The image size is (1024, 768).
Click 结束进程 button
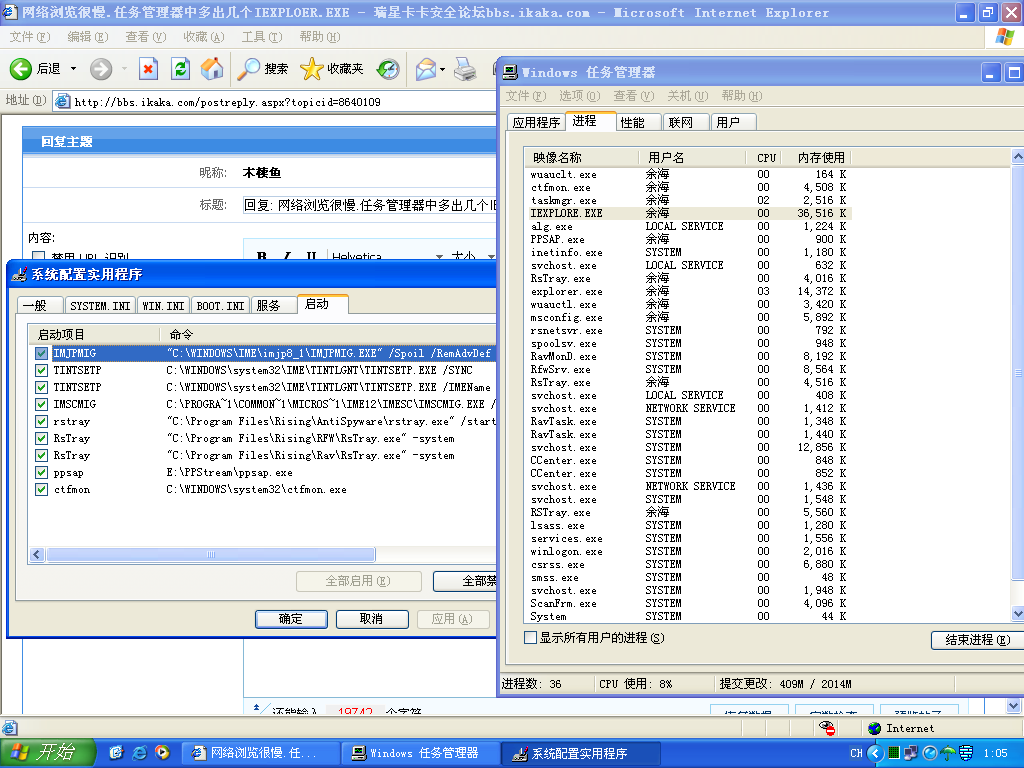pyautogui.click(x=977, y=640)
